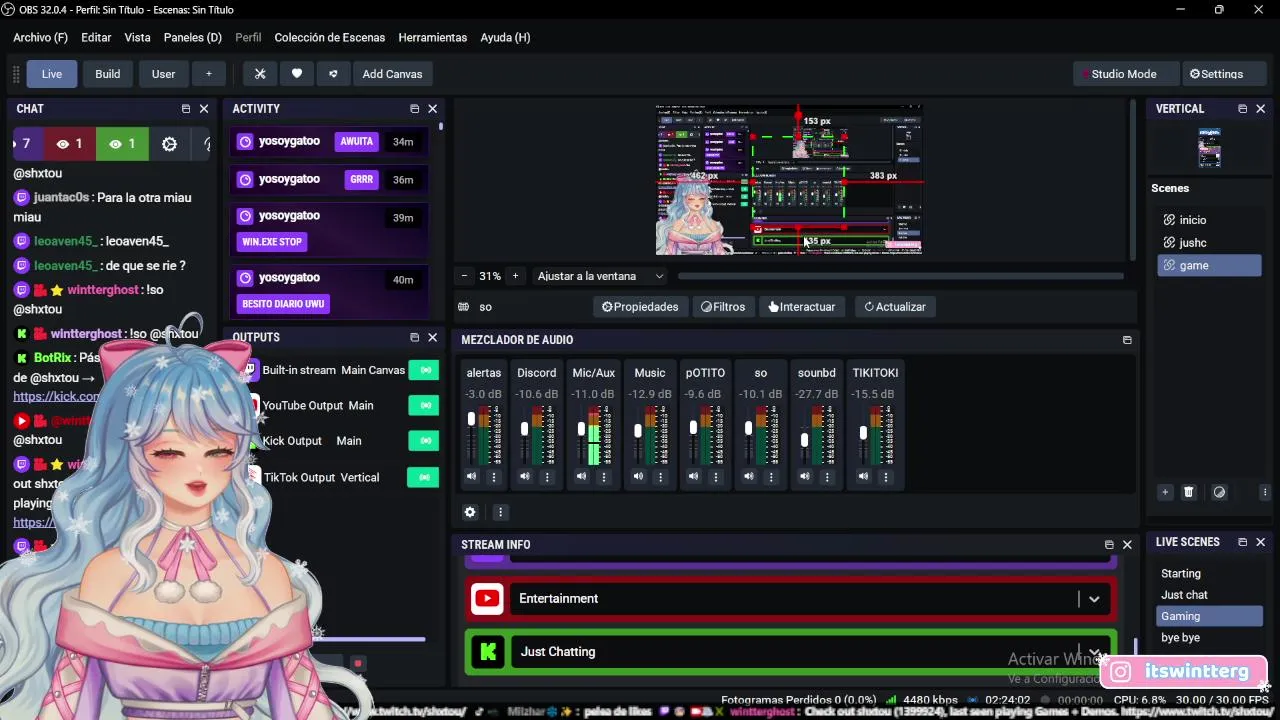
Task: Toggle the YouTube Output stream button
Action: [424, 406]
